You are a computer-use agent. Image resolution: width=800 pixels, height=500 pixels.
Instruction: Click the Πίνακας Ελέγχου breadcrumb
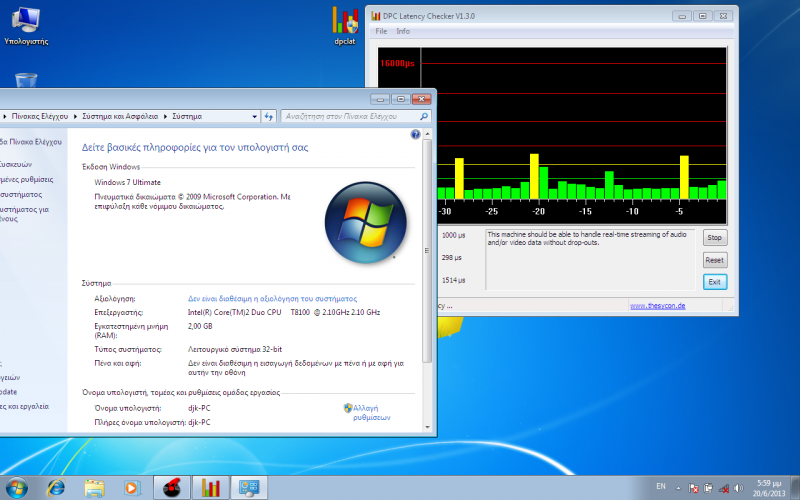(x=40, y=116)
